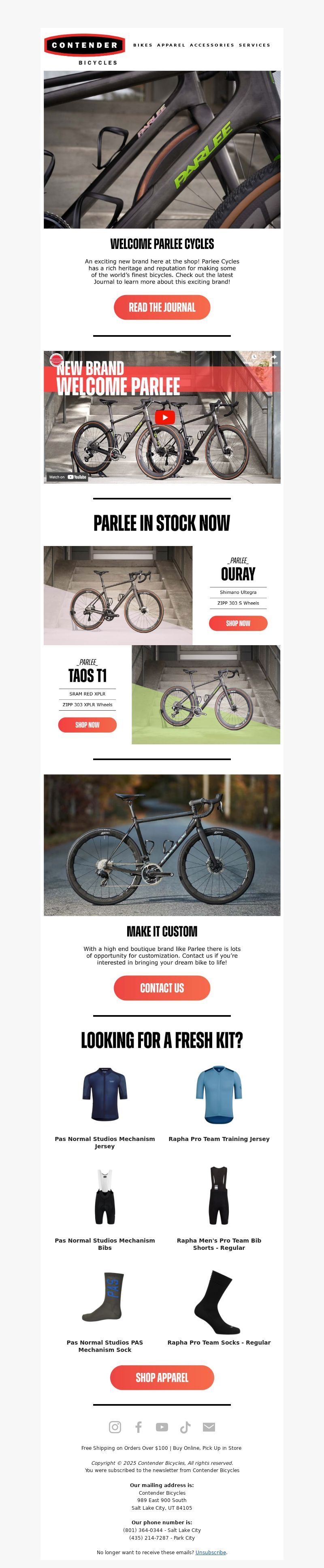Screen dimensions: 324x1568
Task: Click Shop Now for the Ouray
Action: tap(238, 623)
